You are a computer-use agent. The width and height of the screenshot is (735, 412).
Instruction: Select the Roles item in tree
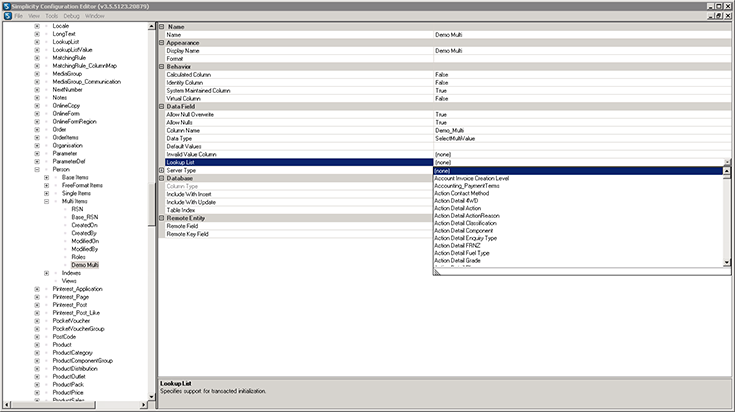79,257
